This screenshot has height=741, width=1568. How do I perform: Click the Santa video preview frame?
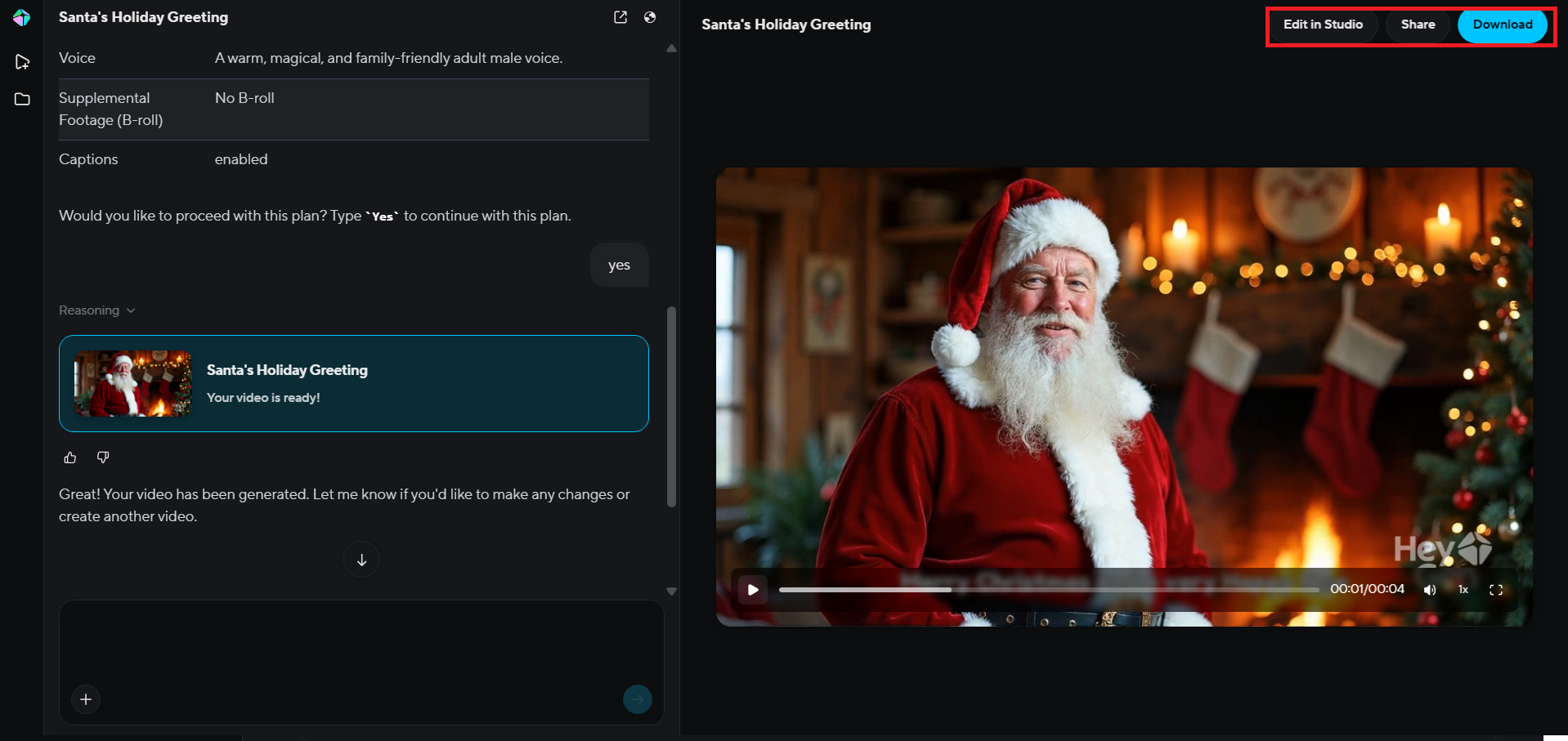tap(1124, 397)
